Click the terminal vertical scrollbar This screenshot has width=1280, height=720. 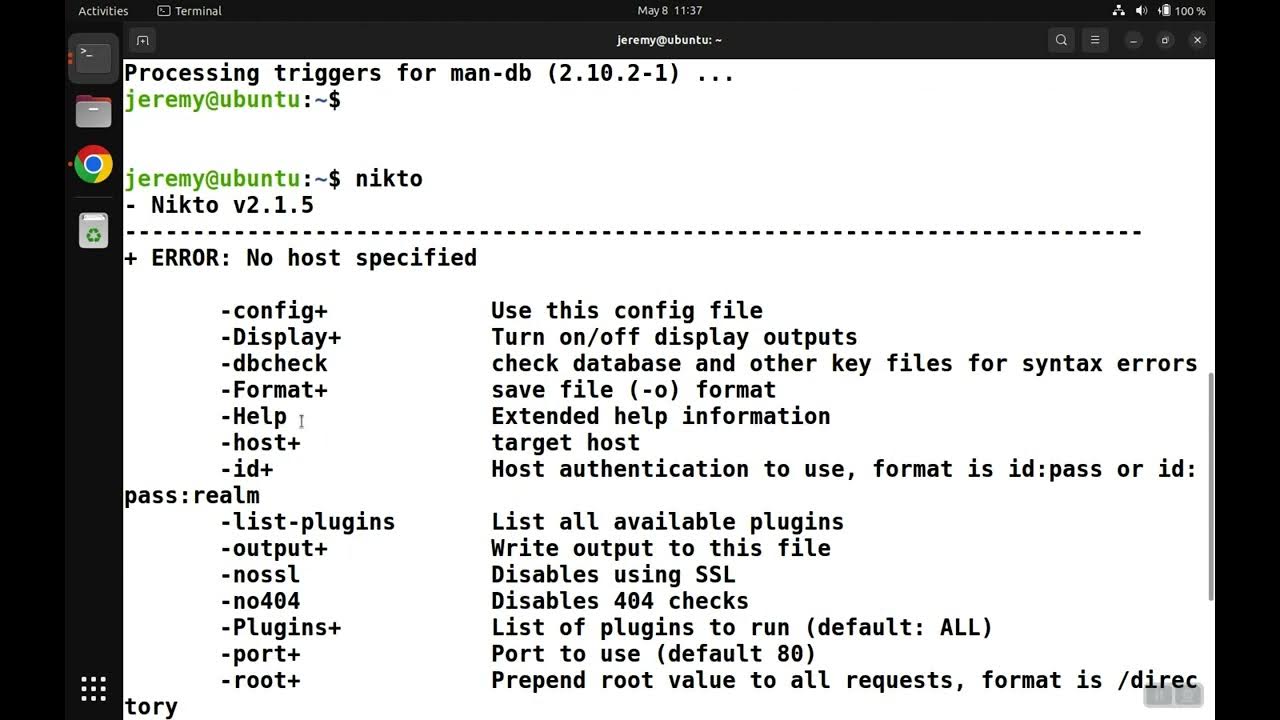(x=1210, y=486)
